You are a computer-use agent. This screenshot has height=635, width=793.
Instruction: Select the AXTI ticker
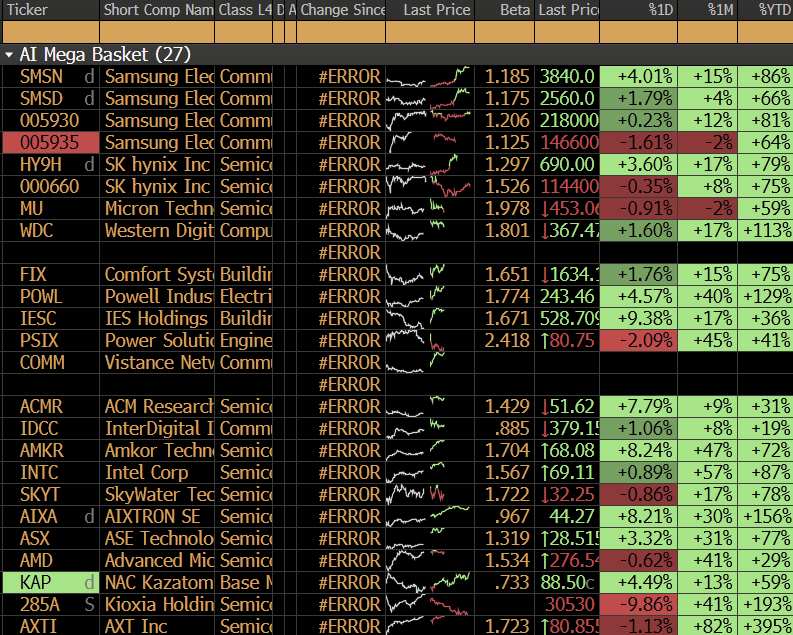coord(38,626)
